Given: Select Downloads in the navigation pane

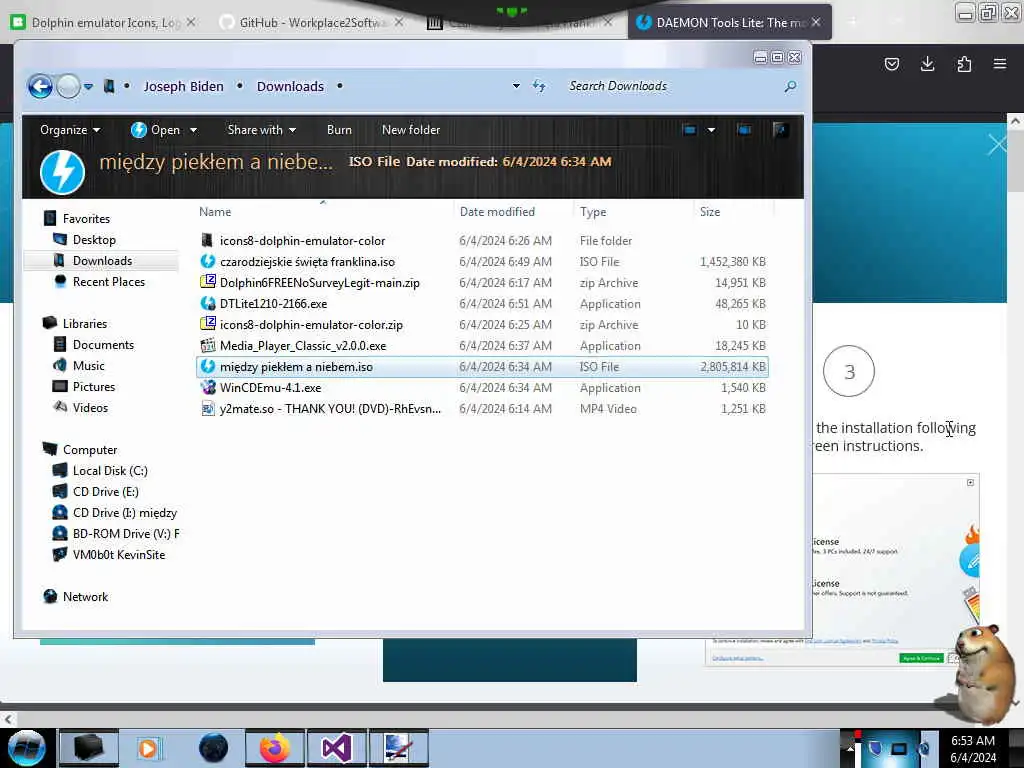Looking at the screenshot, I should click(x=102, y=261).
